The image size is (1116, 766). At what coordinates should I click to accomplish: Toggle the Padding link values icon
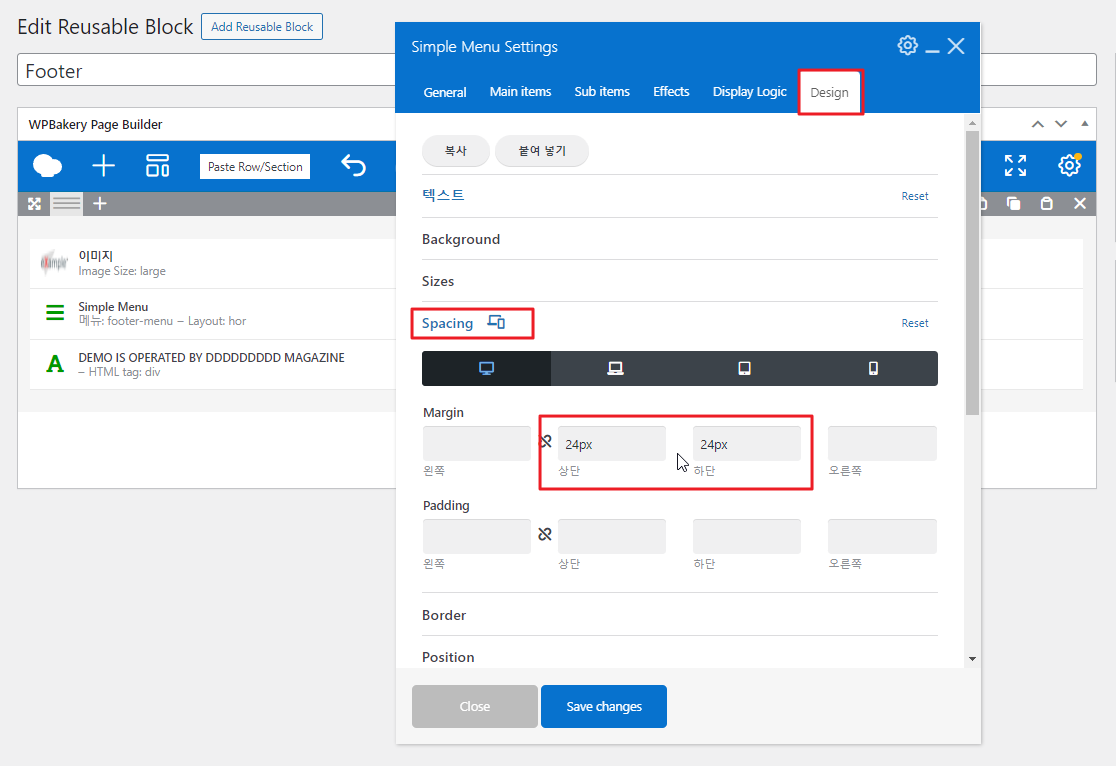[x=544, y=534]
